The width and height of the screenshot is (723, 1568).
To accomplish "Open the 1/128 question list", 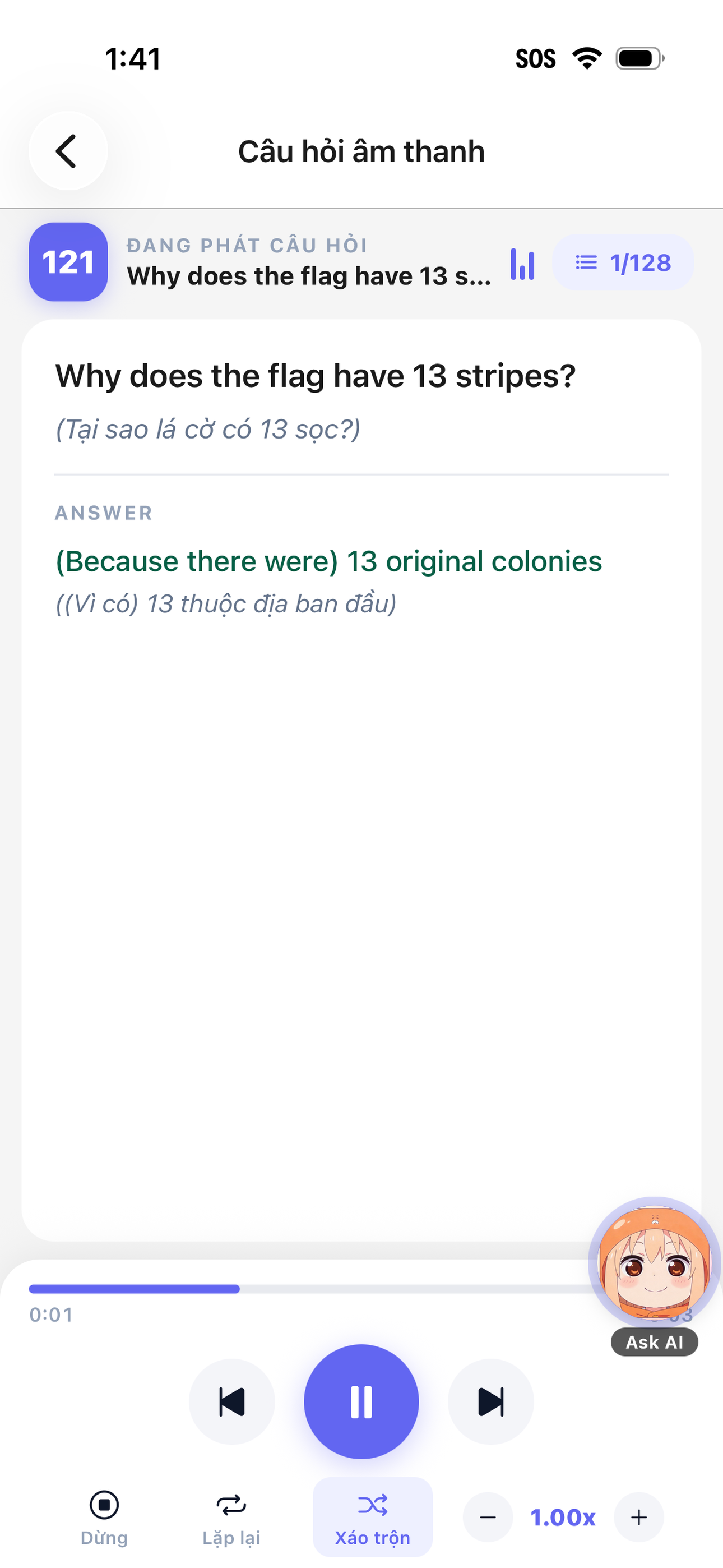I will pyautogui.click(x=623, y=262).
